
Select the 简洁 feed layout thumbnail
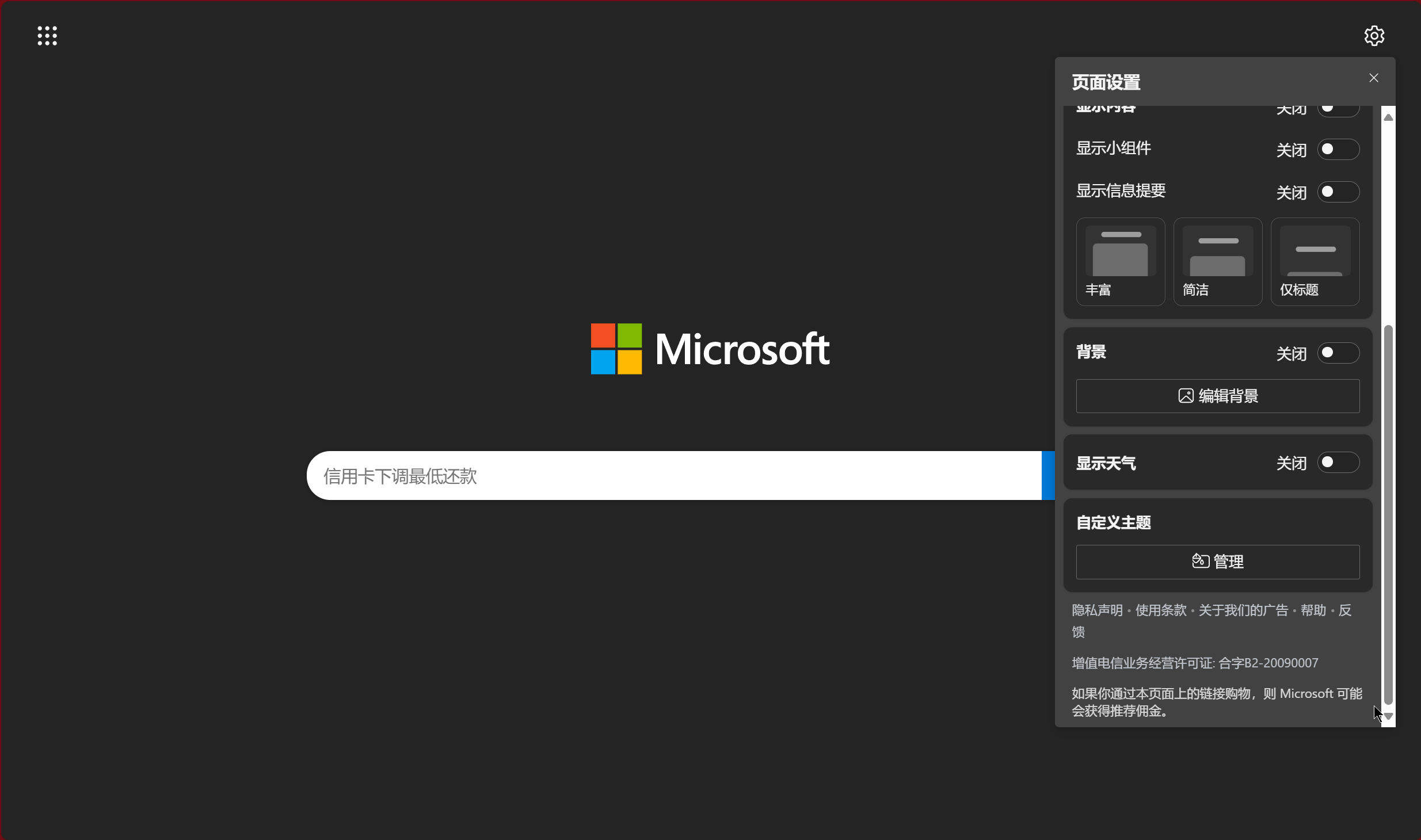1217,262
